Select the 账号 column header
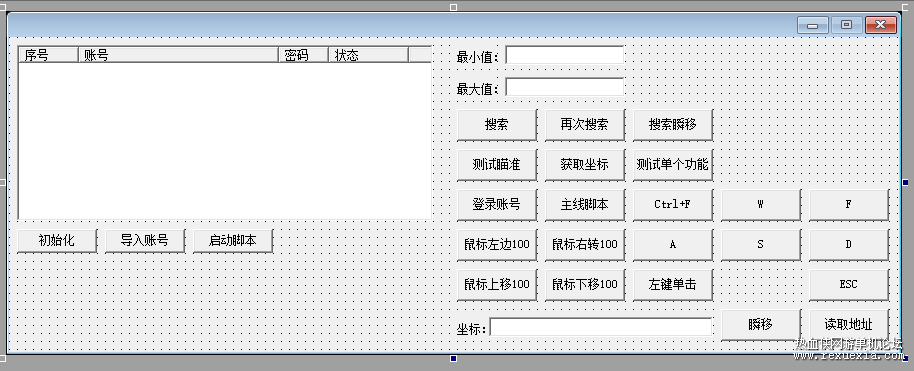Screen dimensions: 914x371 (x=178, y=55)
